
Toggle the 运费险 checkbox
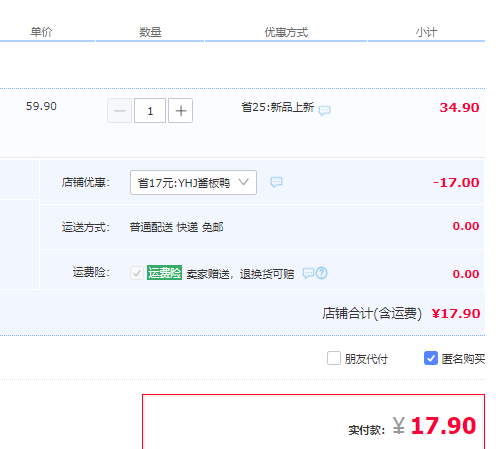[x=137, y=273]
